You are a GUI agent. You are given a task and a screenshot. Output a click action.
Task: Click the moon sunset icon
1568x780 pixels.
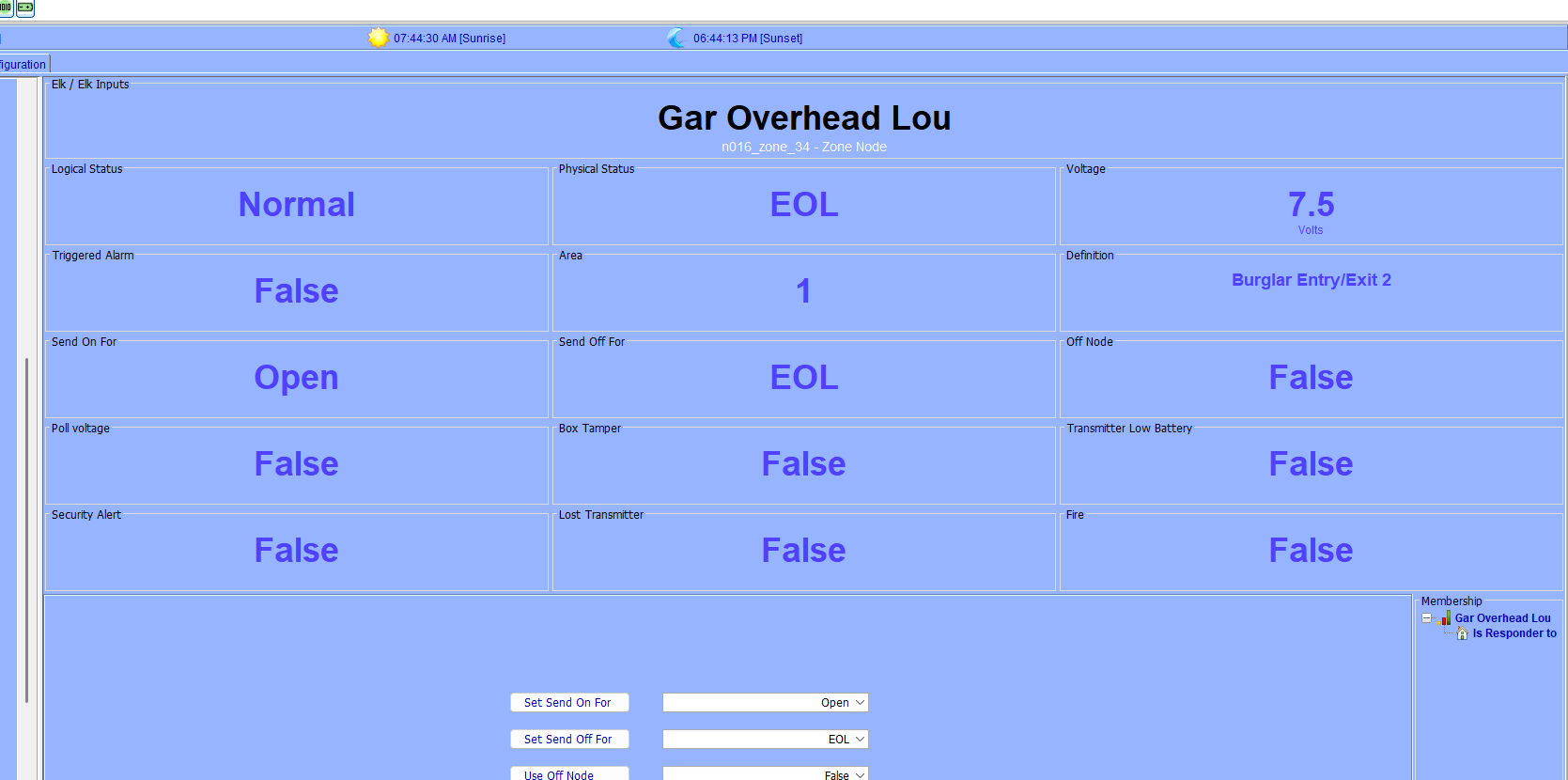pyautogui.click(x=676, y=38)
